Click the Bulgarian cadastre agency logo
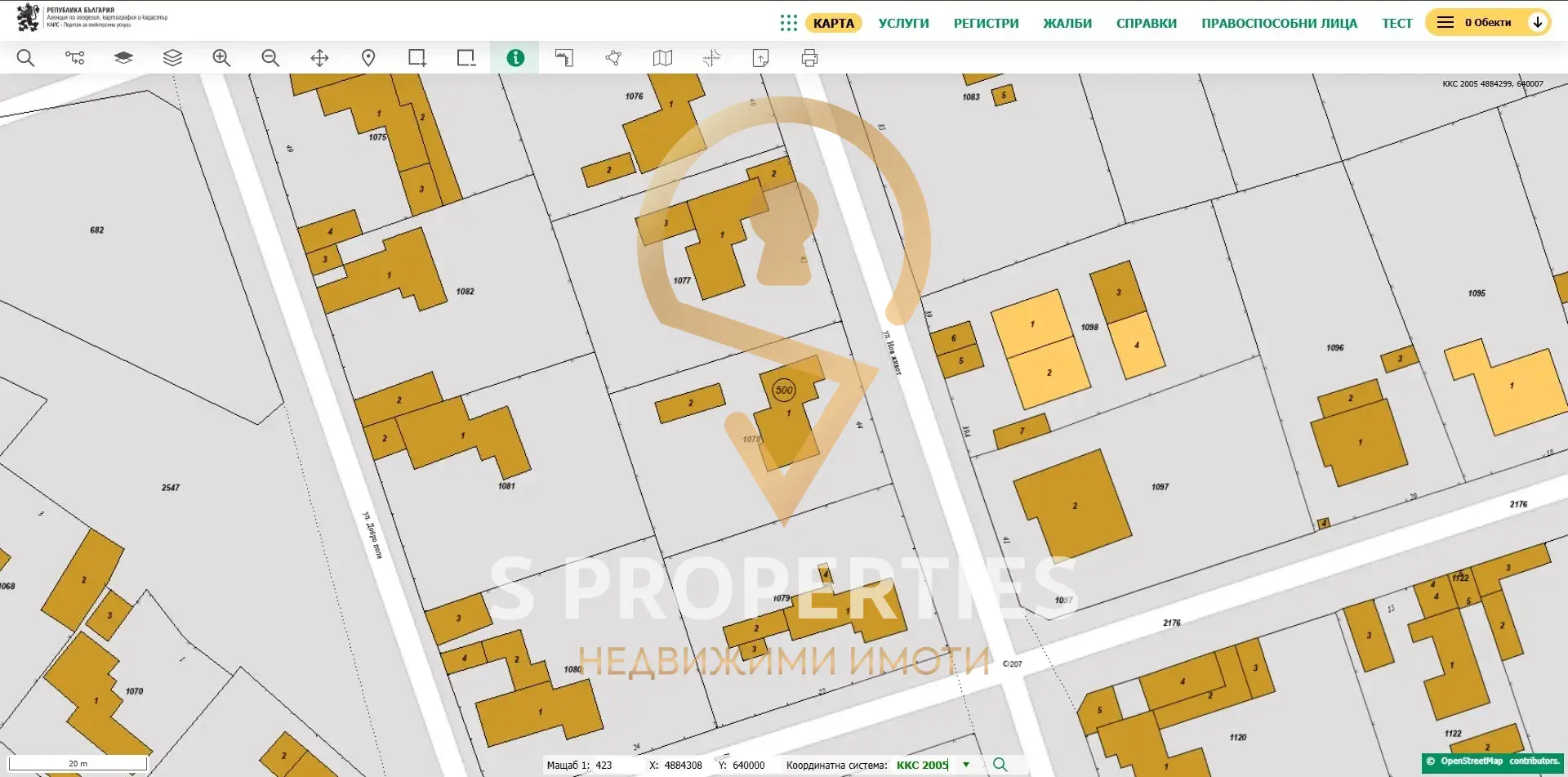 (x=91, y=18)
